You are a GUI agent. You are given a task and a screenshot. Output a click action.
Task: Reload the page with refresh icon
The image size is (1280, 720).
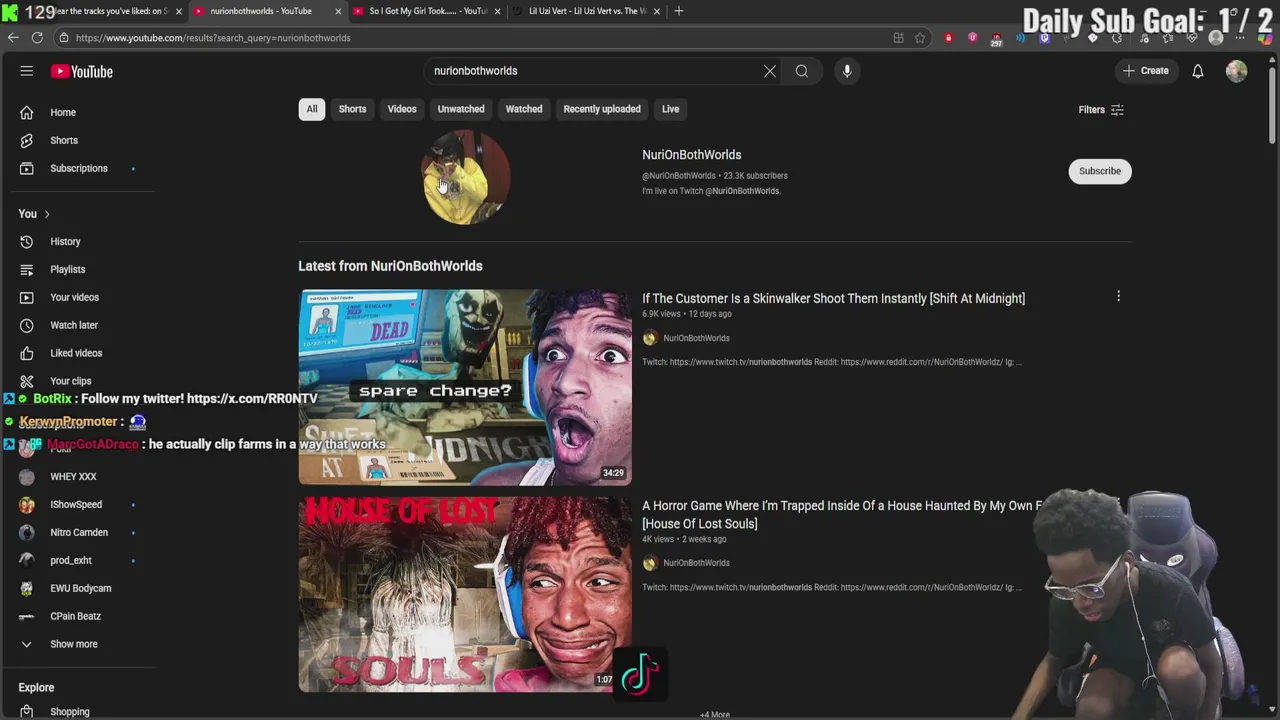(x=37, y=38)
